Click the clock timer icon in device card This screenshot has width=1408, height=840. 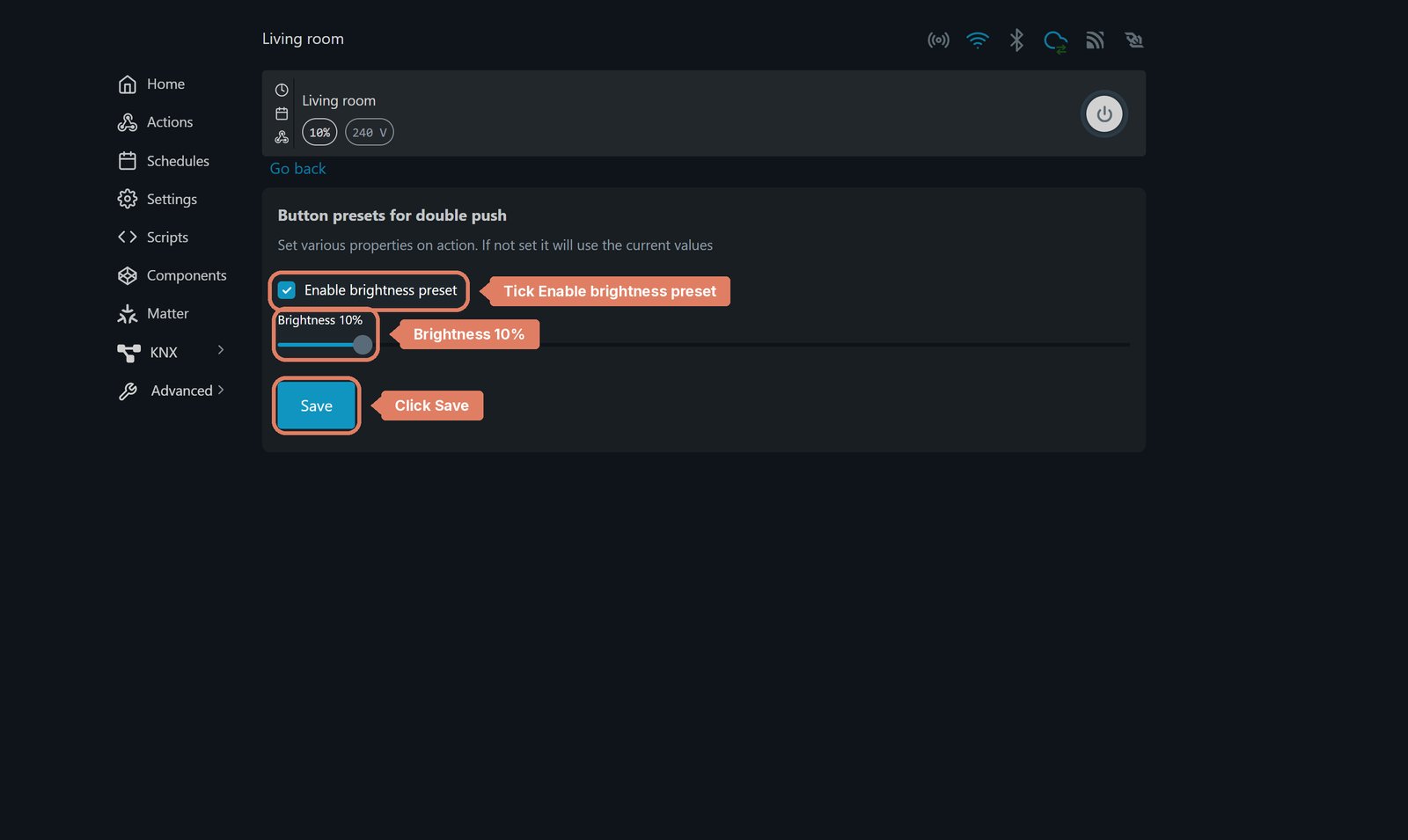282,90
